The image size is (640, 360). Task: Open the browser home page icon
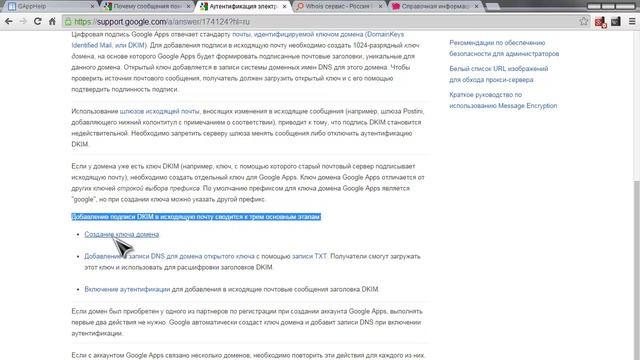tap(52, 21)
